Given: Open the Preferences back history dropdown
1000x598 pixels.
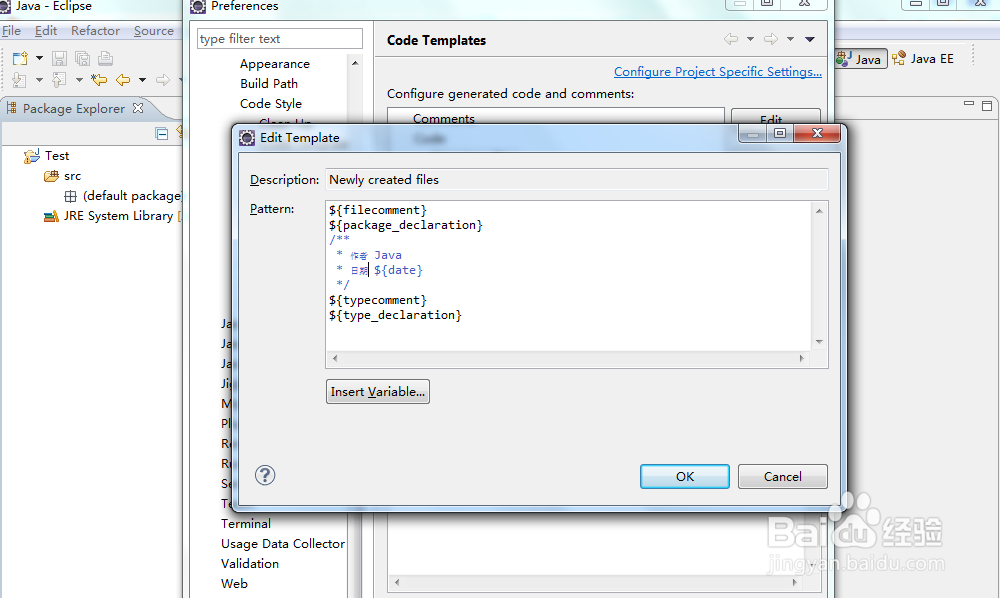Looking at the screenshot, I should tap(751, 39).
